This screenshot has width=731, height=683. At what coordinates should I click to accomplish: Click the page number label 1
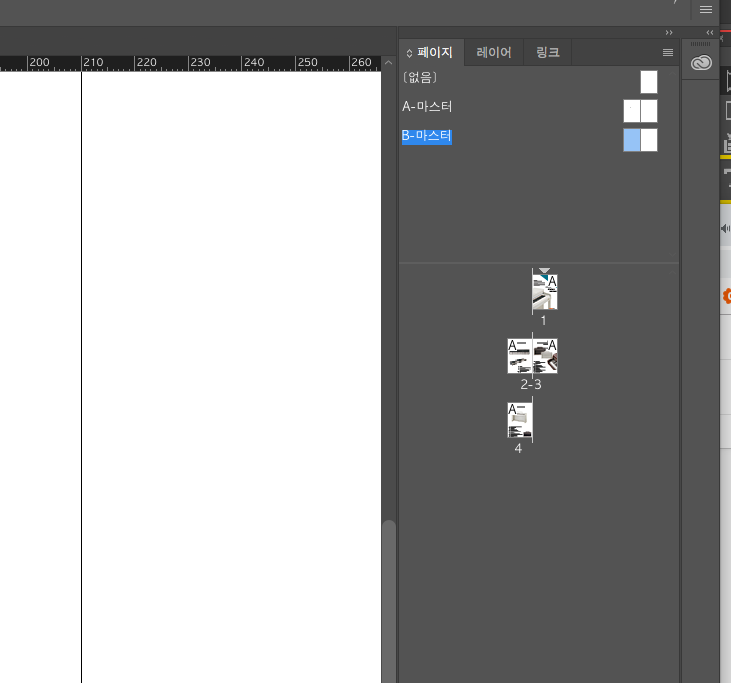tap(543, 321)
